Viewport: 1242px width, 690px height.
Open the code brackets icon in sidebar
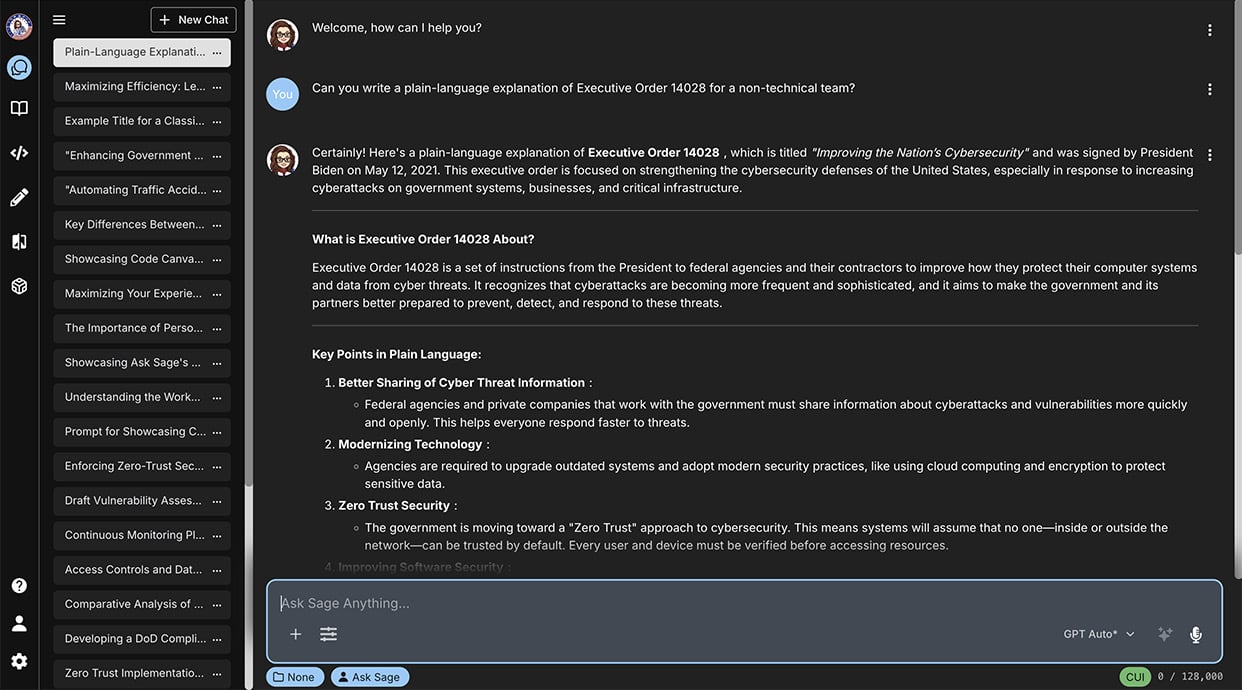pyautogui.click(x=19, y=153)
